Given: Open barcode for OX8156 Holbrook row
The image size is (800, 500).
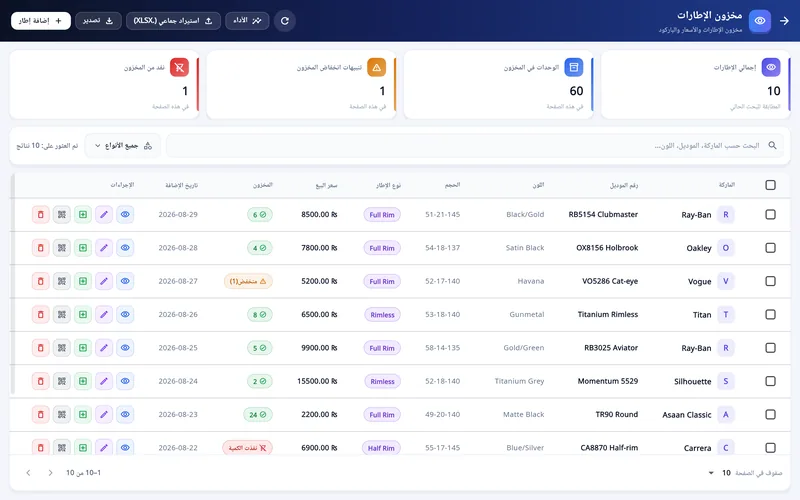Looking at the screenshot, I should (x=62, y=248).
